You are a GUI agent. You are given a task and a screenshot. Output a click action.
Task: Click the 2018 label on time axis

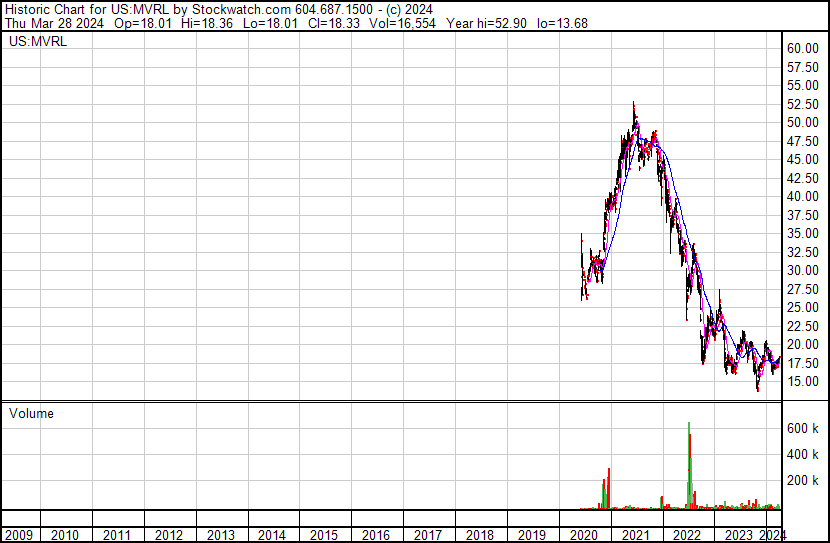click(x=480, y=535)
